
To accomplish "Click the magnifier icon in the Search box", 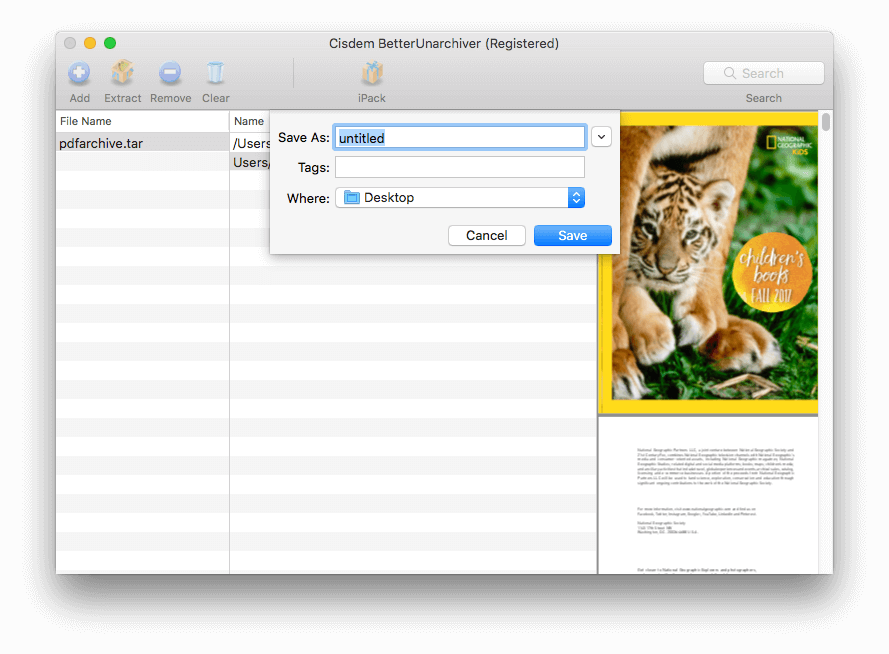I will [729, 73].
